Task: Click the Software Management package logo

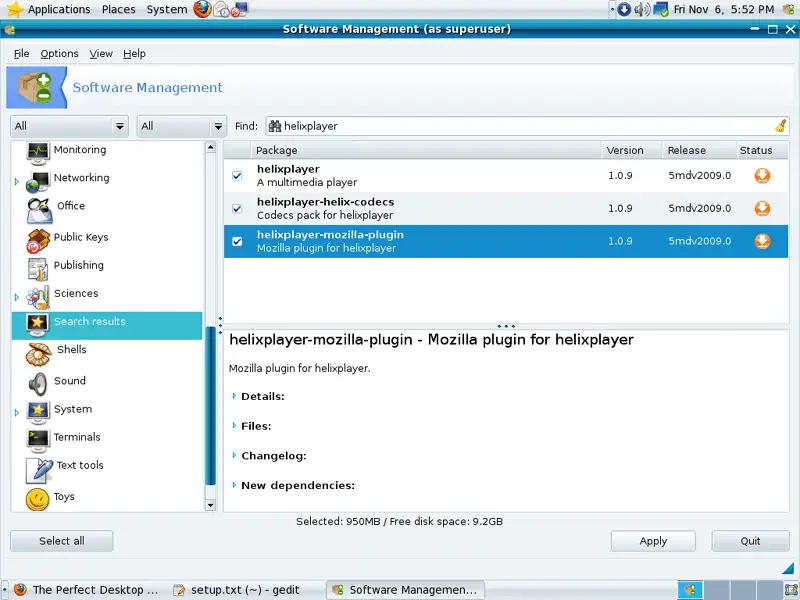Action: click(x=36, y=87)
